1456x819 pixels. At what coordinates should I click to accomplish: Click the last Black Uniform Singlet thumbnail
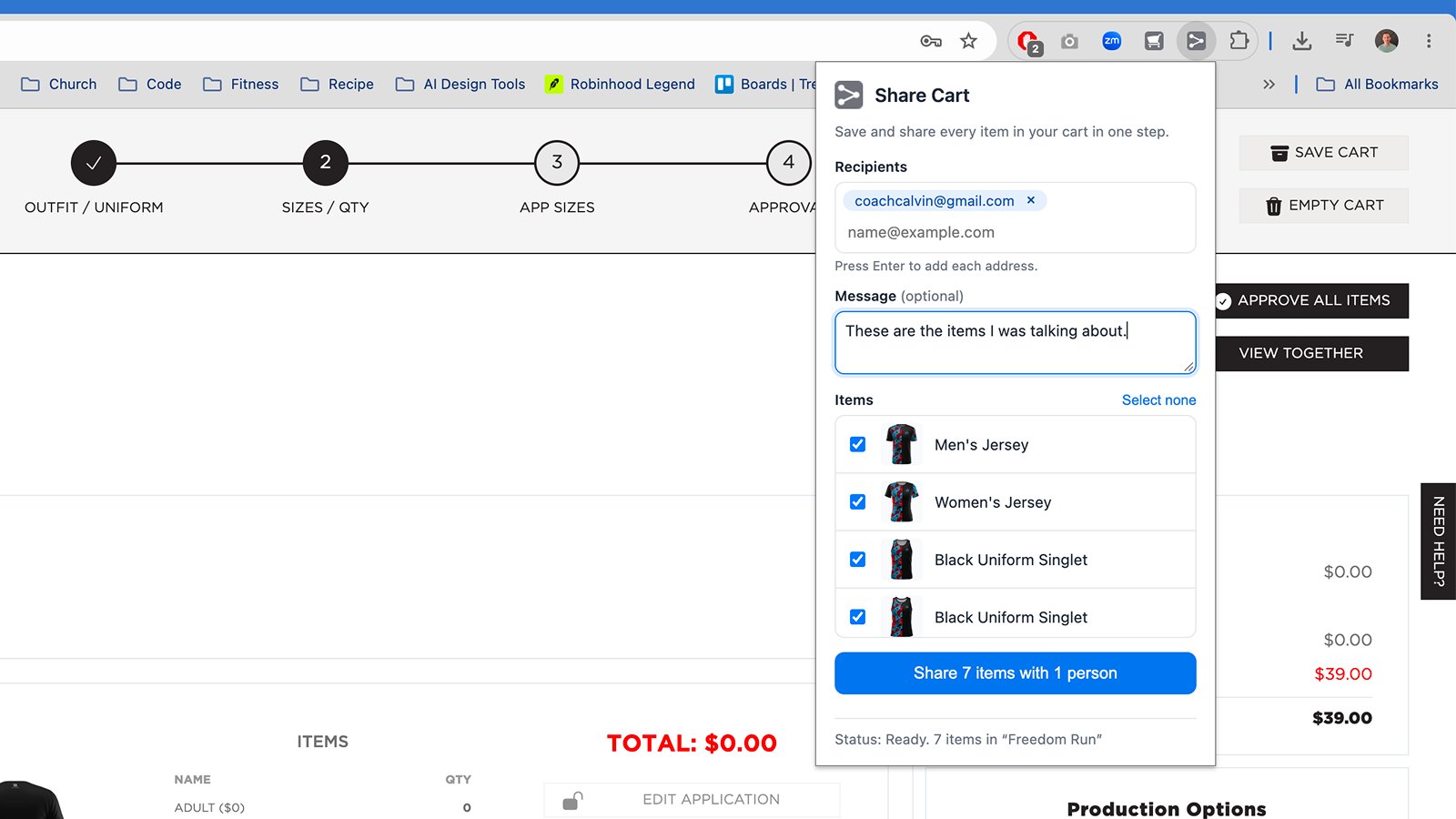tap(901, 616)
